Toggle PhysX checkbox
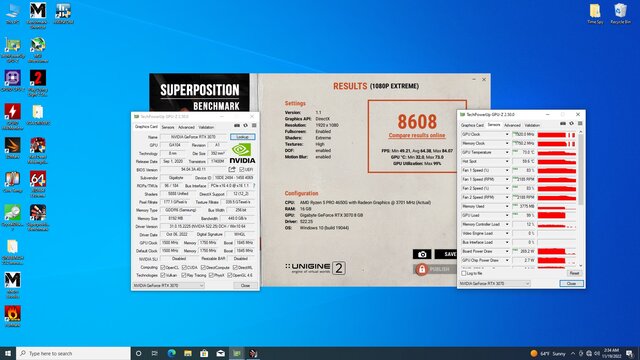The height and width of the screenshot is (360, 640). tap(211, 276)
